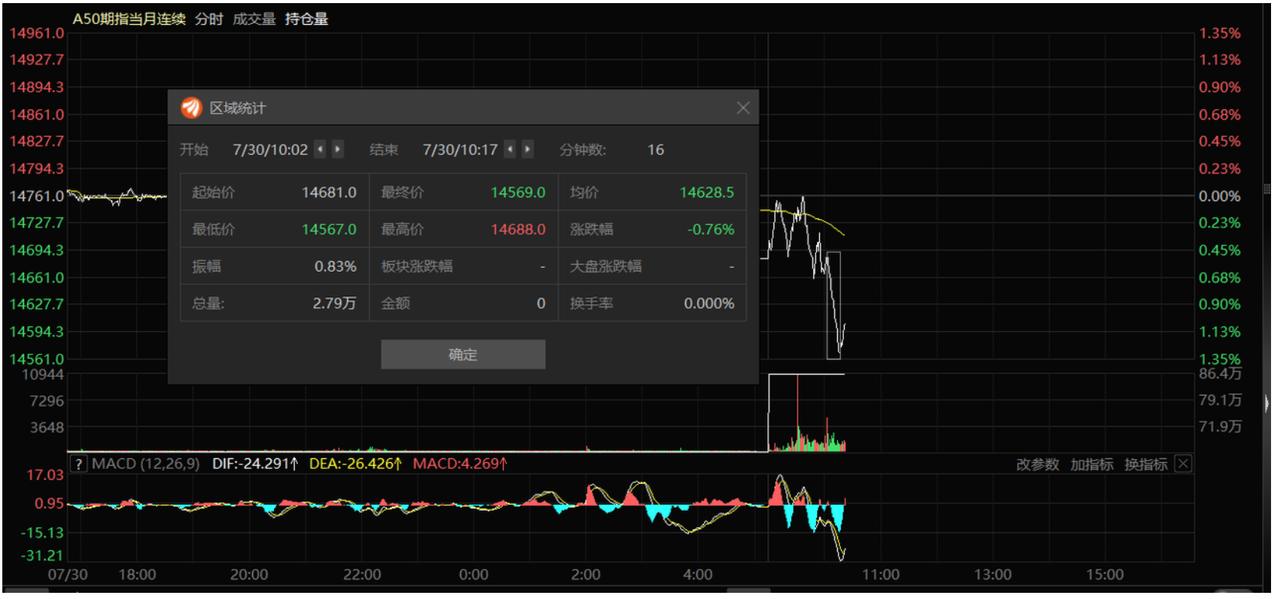Click the 分钟数 value 16
This screenshot has height=599, width=1278.
(x=655, y=149)
